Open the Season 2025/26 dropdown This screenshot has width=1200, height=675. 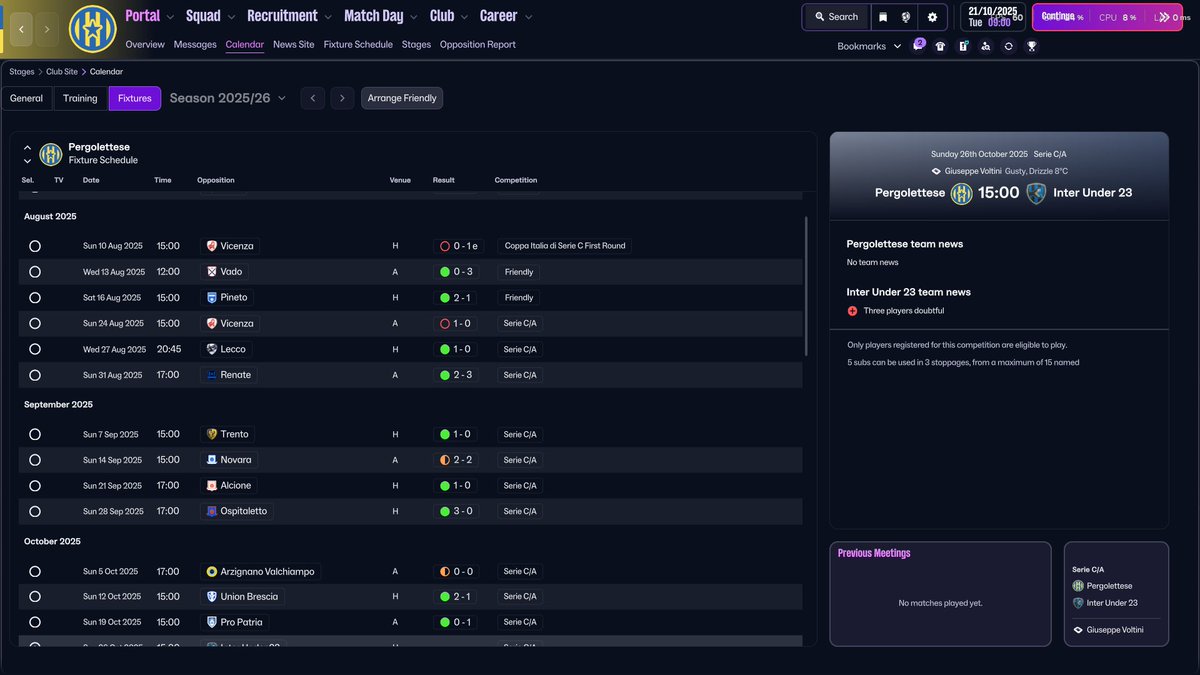(x=227, y=98)
